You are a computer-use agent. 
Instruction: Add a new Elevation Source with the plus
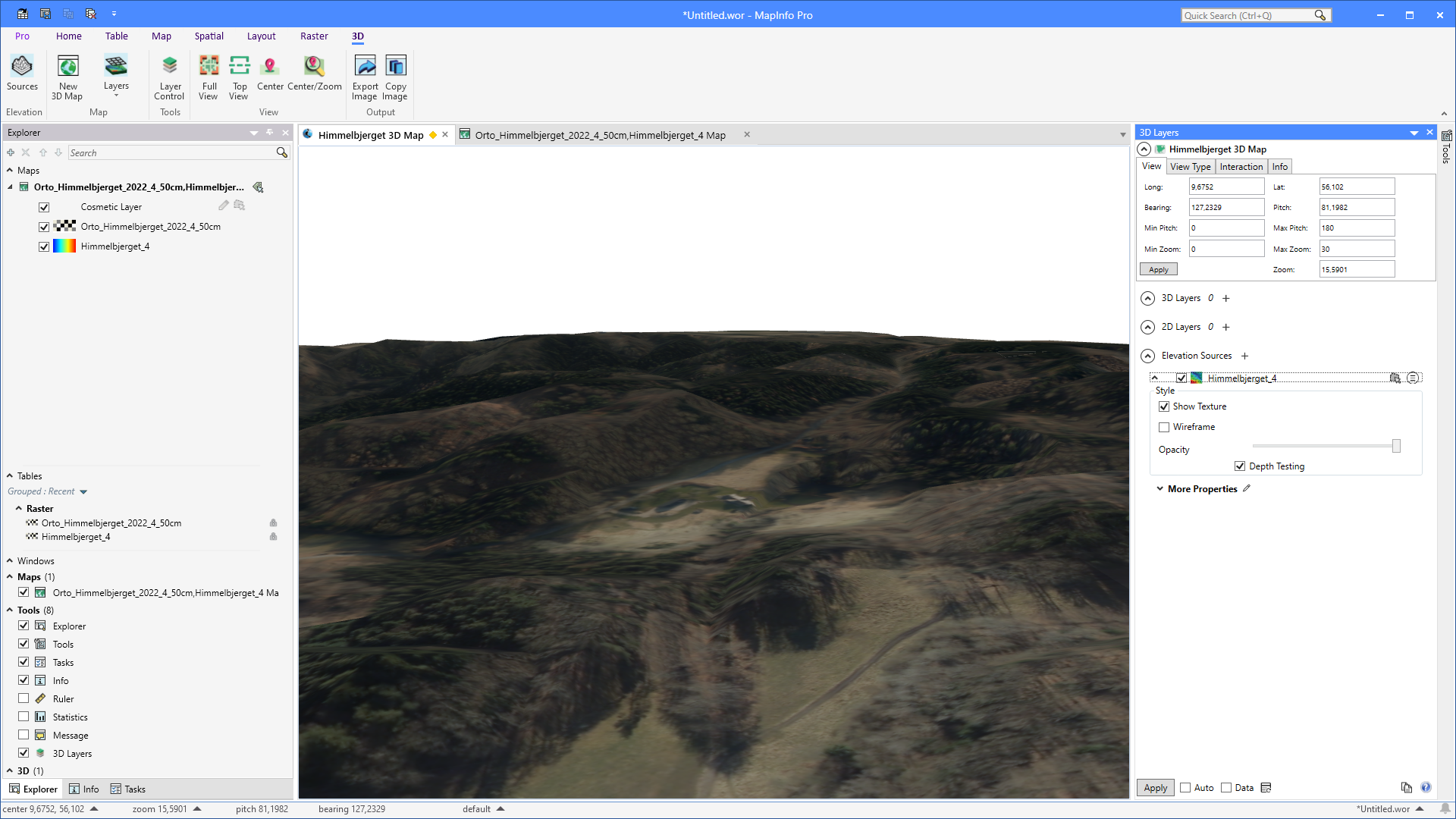pyautogui.click(x=1245, y=356)
